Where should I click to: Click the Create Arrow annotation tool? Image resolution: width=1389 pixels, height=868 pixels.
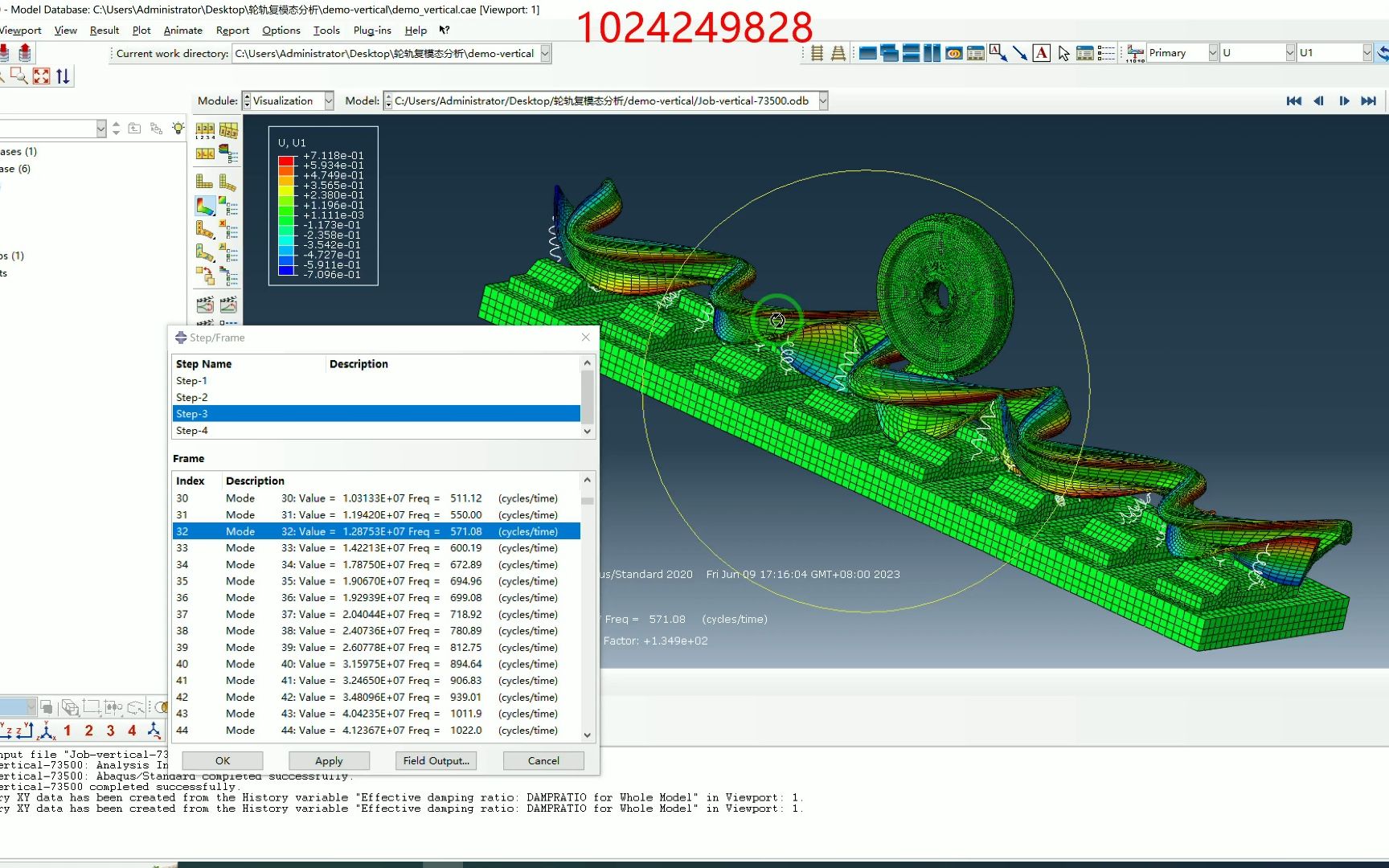[x=1019, y=53]
